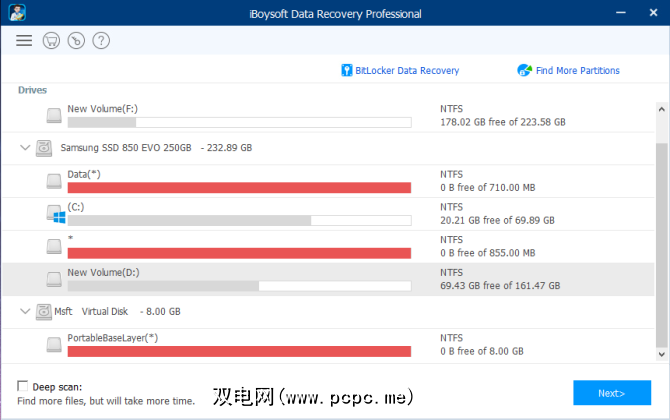670x420 pixels.
Task: Select "Samsung SSD 850 EVO 250GB" text
Action: tap(126, 148)
